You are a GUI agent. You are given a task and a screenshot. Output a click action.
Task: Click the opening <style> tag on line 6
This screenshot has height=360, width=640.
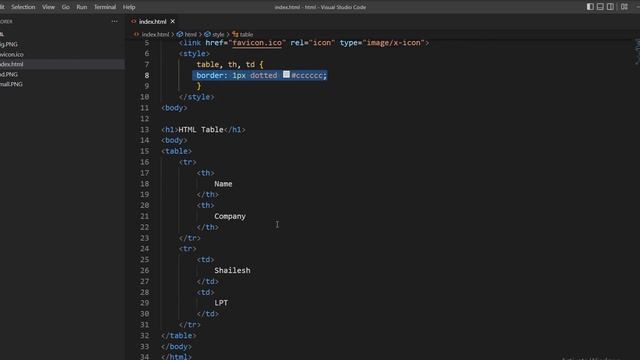click(194, 53)
